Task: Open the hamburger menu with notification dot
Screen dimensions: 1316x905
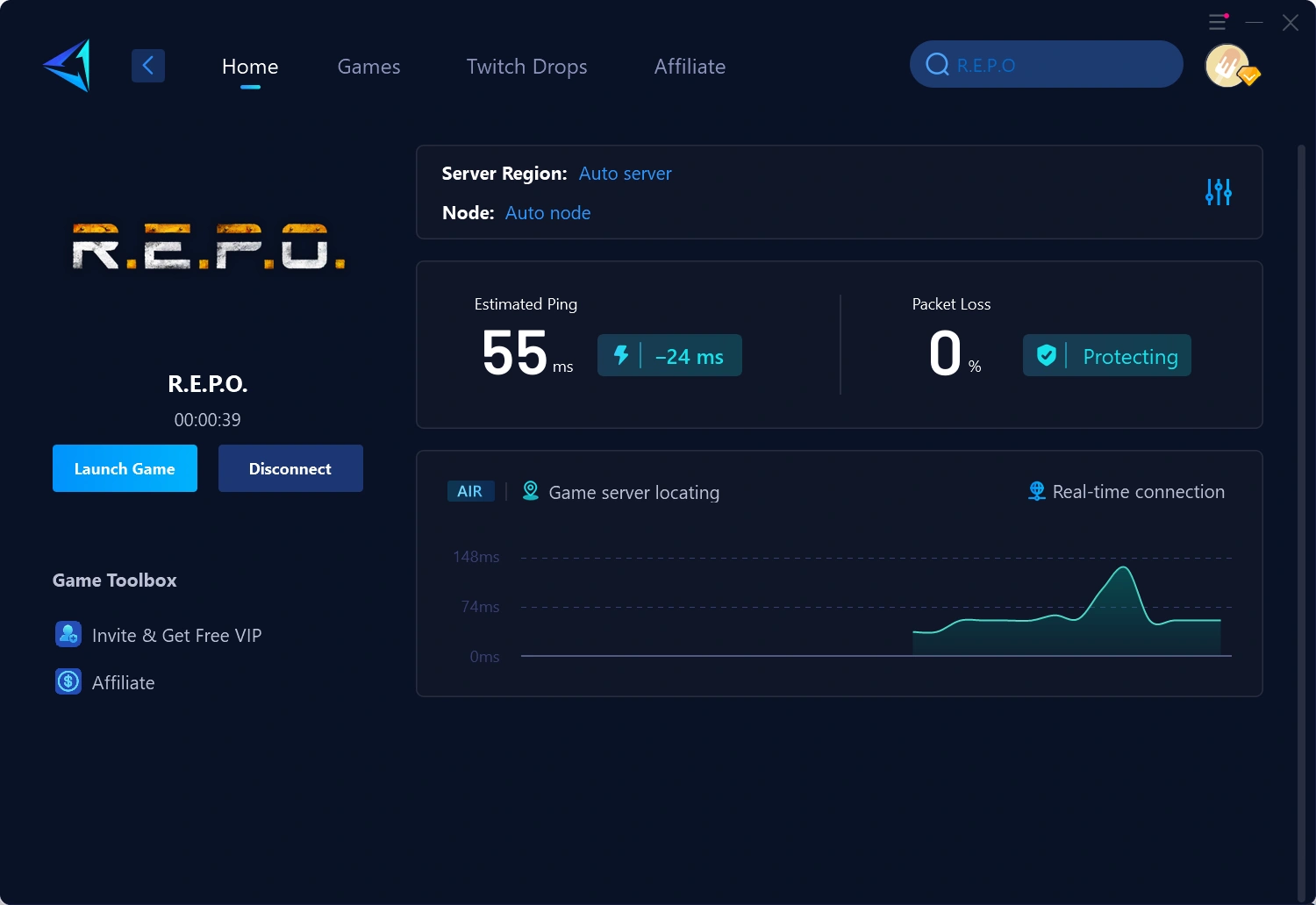Action: click(1218, 22)
